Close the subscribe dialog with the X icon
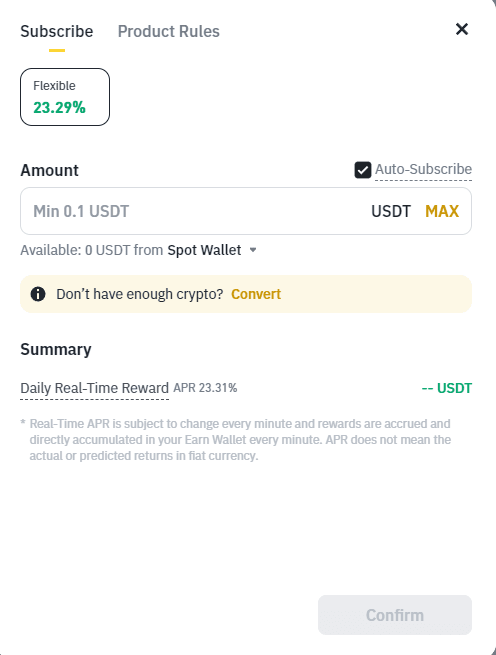The image size is (496, 655). [x=462, y=29]
